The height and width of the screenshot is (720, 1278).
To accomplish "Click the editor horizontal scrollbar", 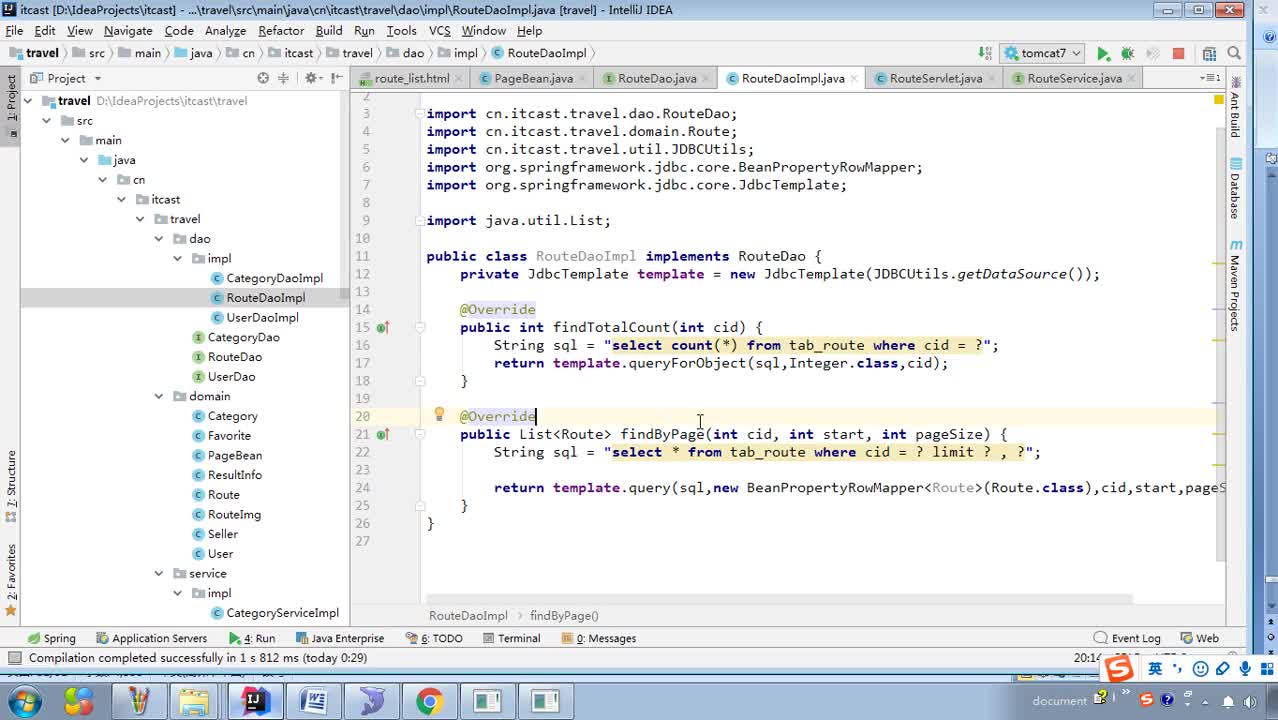I will pos(777,599).
